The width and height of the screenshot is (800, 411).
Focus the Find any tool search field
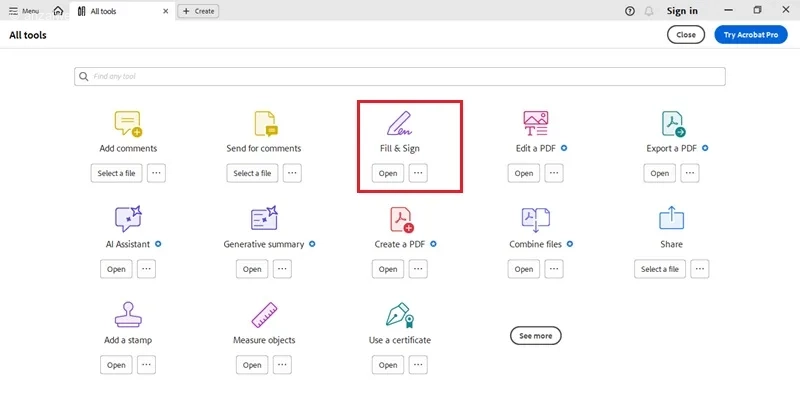coord(399,76)
